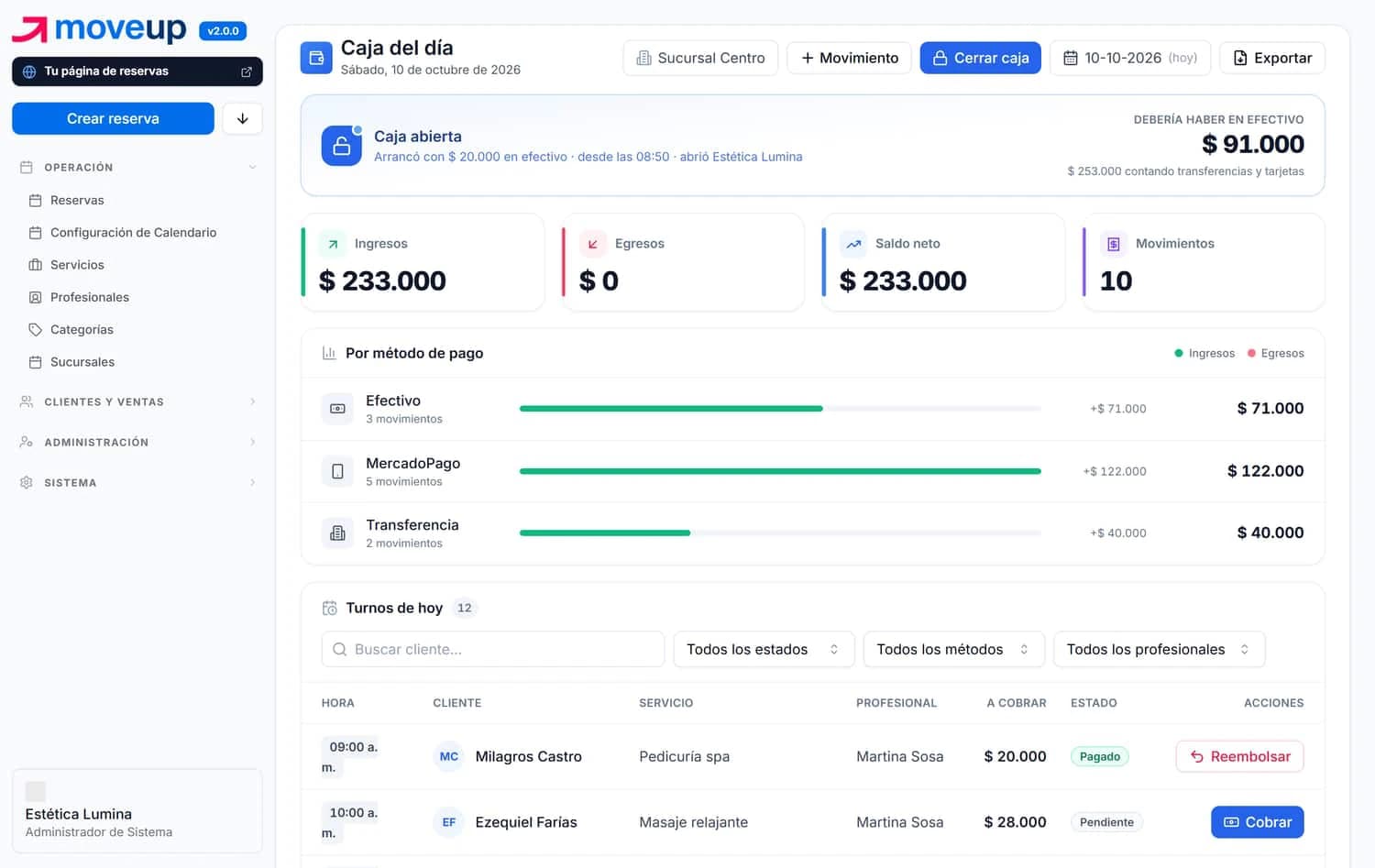This screenshot has width=1375, height=868.
Task: Click the Cerrar caja button
Action: (x=981, y=58)
